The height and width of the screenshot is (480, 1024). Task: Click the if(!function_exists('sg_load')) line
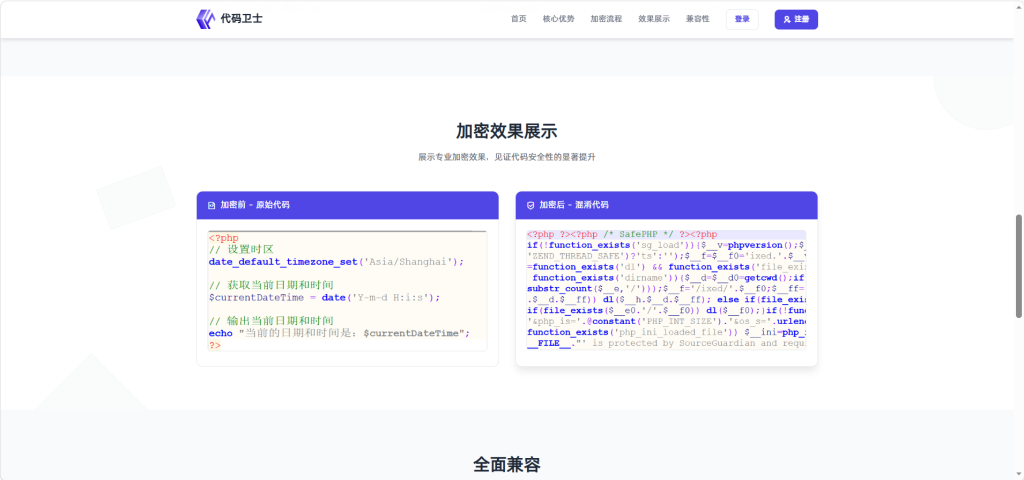coord(666,246)
